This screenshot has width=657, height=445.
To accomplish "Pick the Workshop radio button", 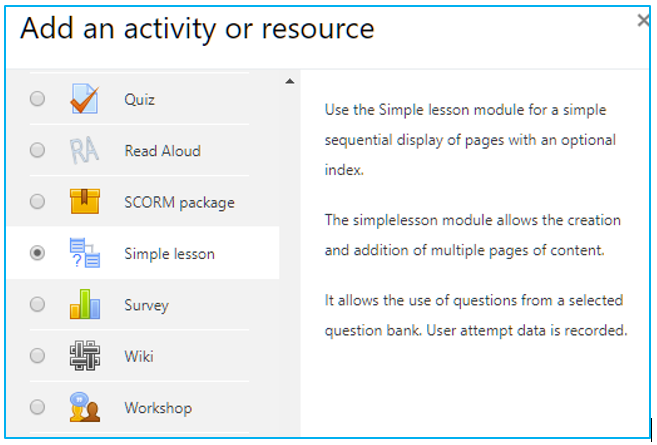I will tap(37, 406).
